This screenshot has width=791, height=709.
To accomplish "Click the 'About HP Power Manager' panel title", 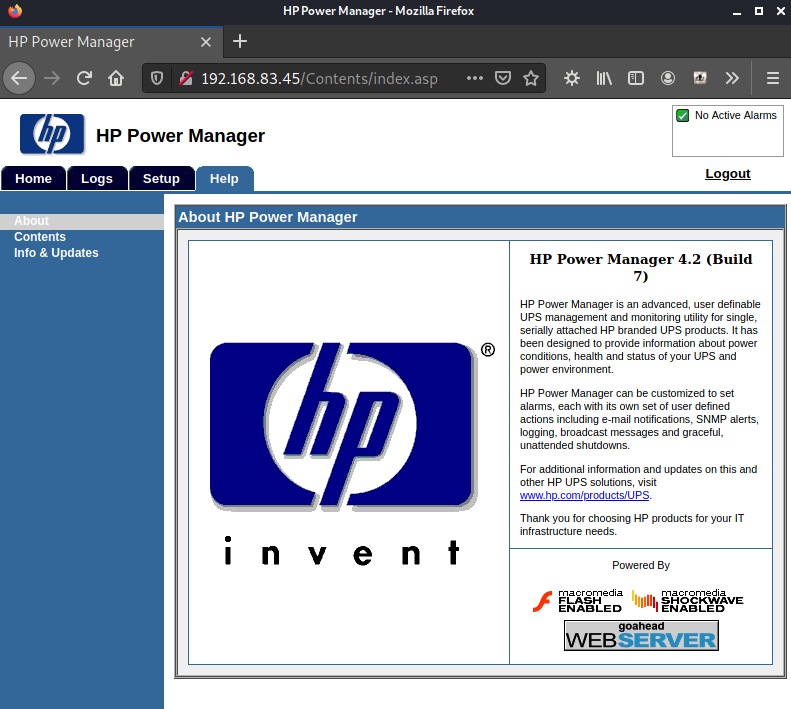I will coord(268,217).
